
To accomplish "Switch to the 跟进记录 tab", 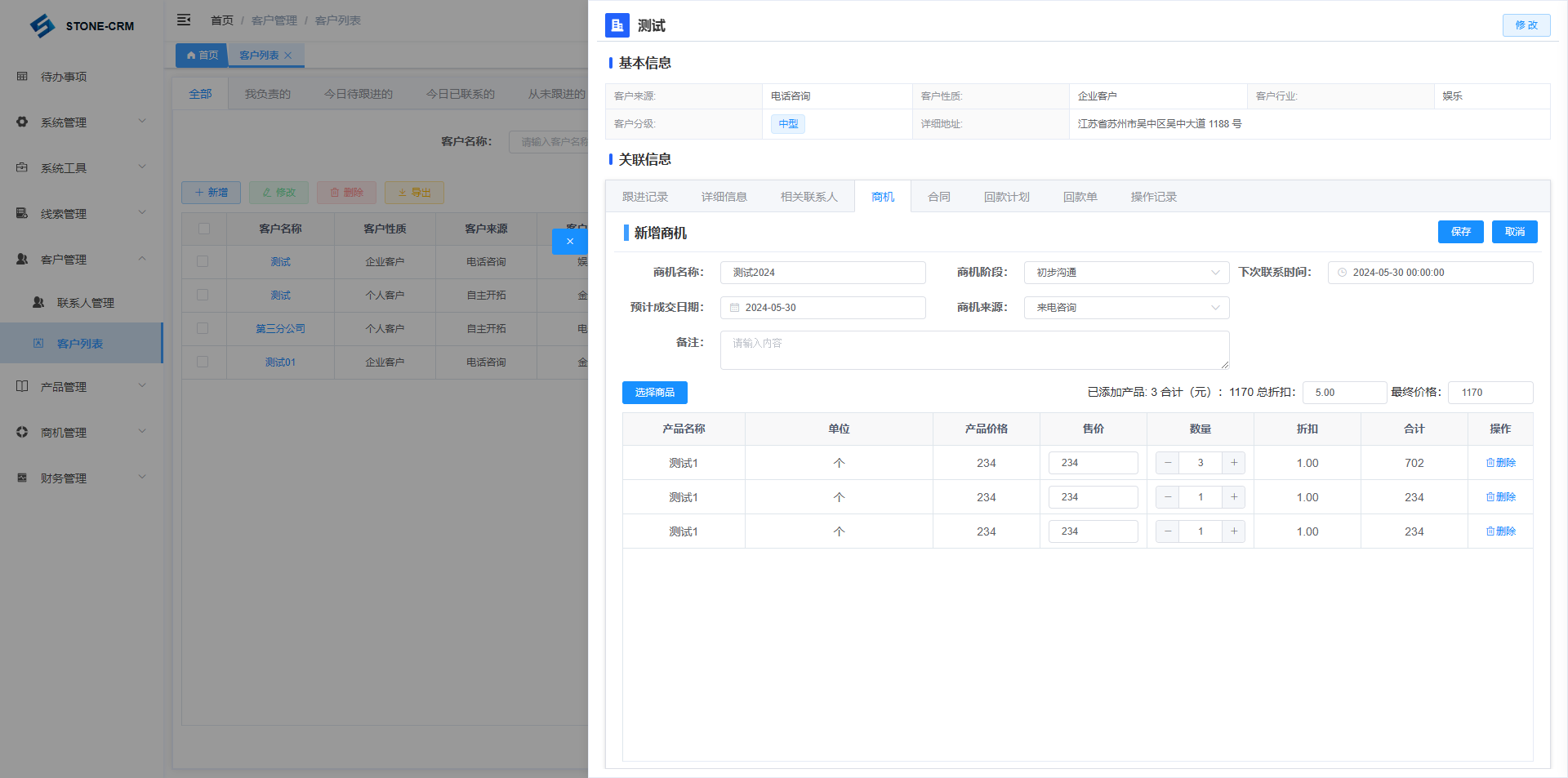I will coord(645,197).
